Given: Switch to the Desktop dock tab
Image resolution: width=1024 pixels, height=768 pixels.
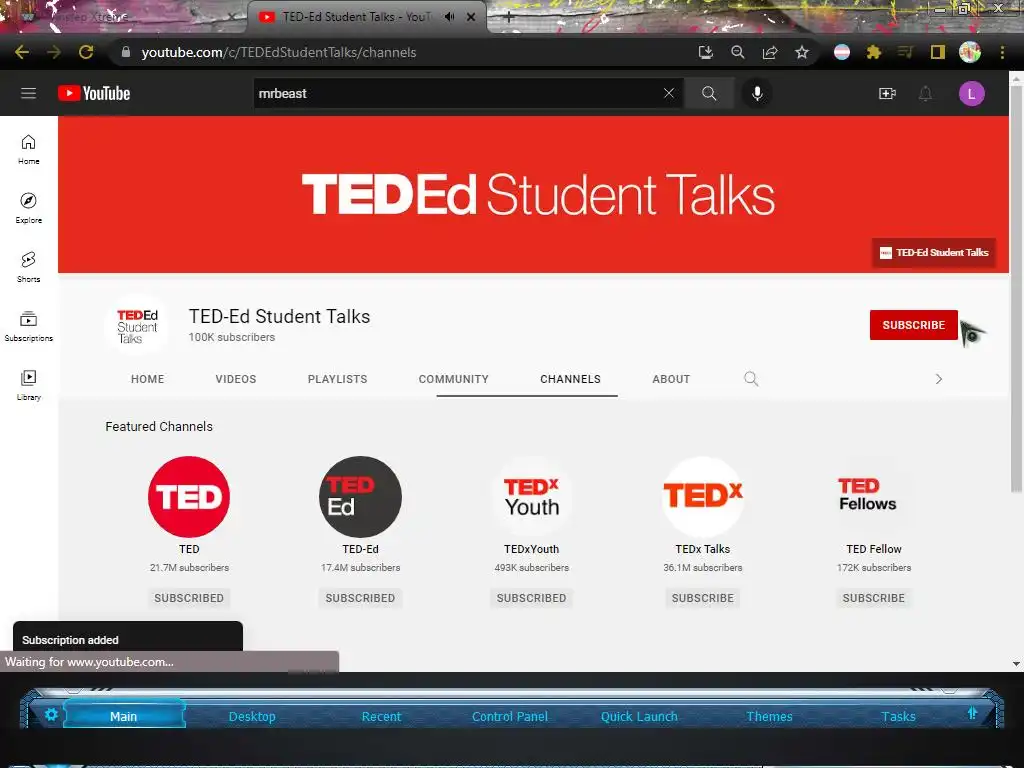Looking at the screenshot, I should tap(252, 716).
